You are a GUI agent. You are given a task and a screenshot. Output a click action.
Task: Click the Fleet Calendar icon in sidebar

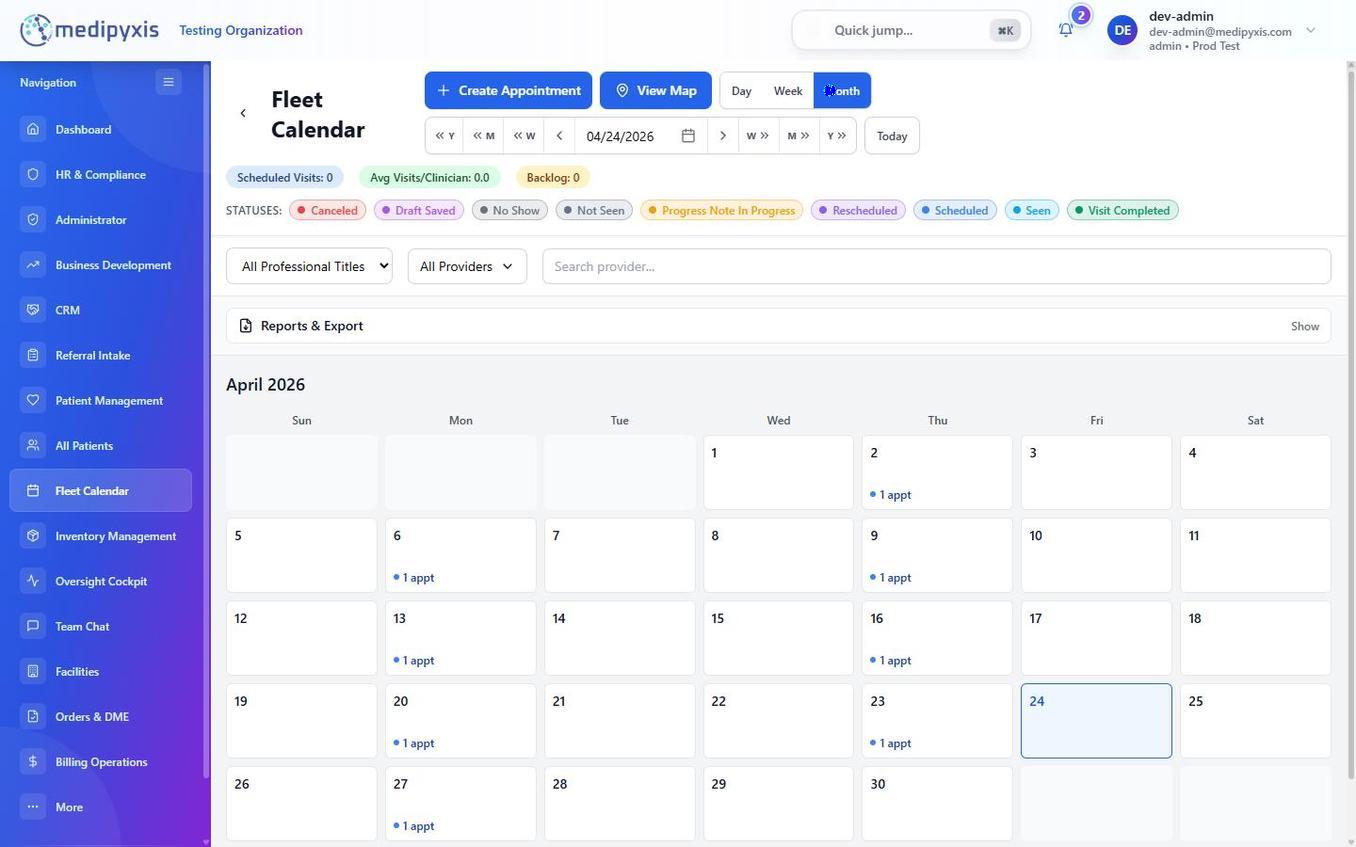click(x=33, y=491)
